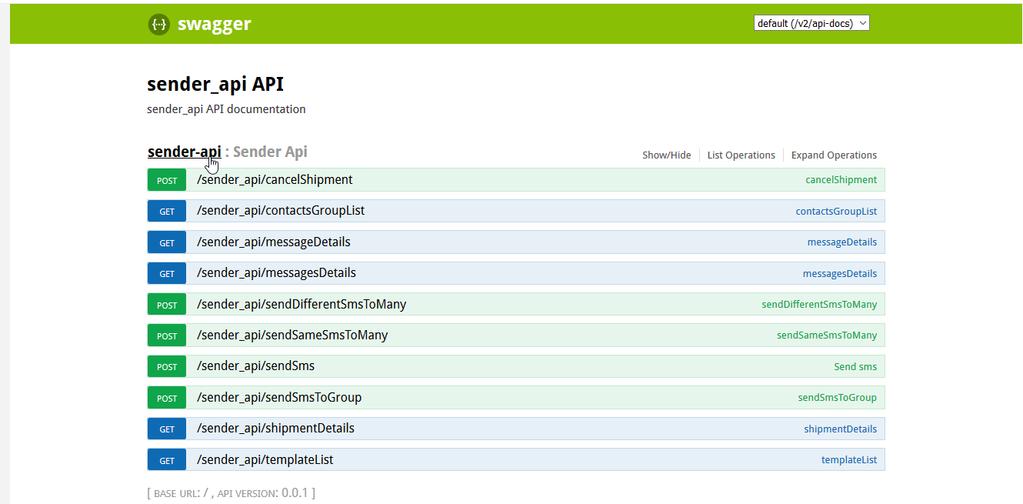
Task: Click the swagger logo icon
Action: [159, 24]
